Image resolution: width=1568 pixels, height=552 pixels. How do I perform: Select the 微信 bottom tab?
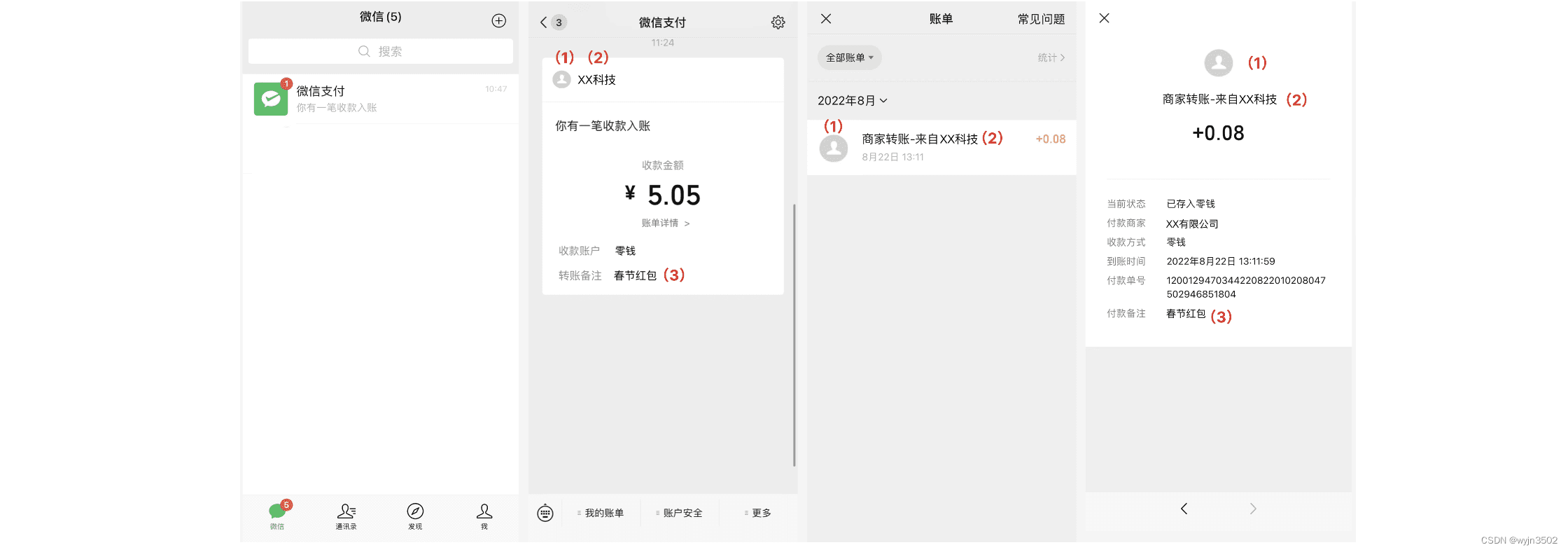click(x=277, y=516)
